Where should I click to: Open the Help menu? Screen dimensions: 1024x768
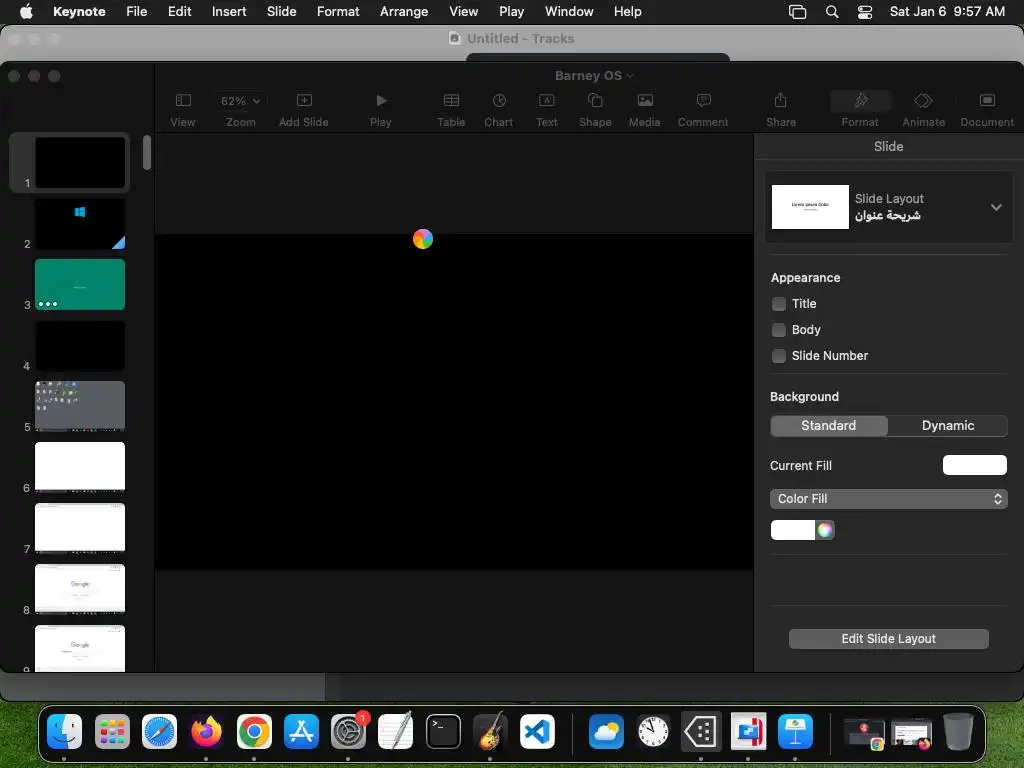pyautogui.click(x=628, y=12)
